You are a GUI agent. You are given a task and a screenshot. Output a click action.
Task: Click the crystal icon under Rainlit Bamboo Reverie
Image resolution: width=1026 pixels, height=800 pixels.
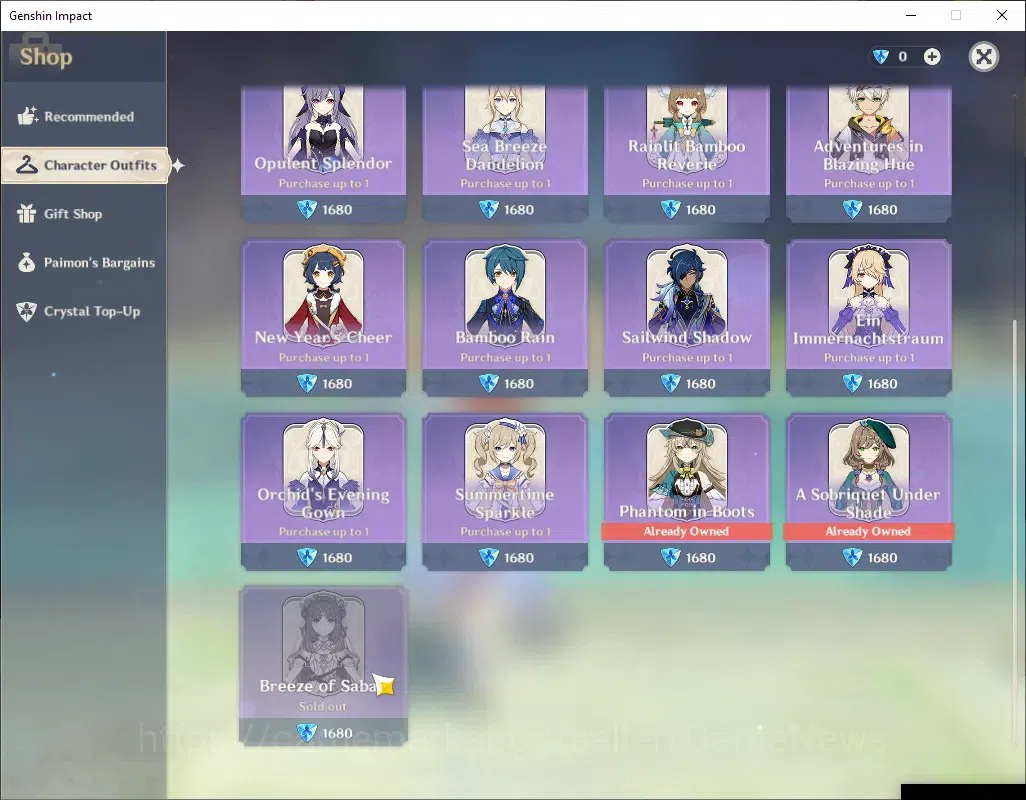coord(670,209)
